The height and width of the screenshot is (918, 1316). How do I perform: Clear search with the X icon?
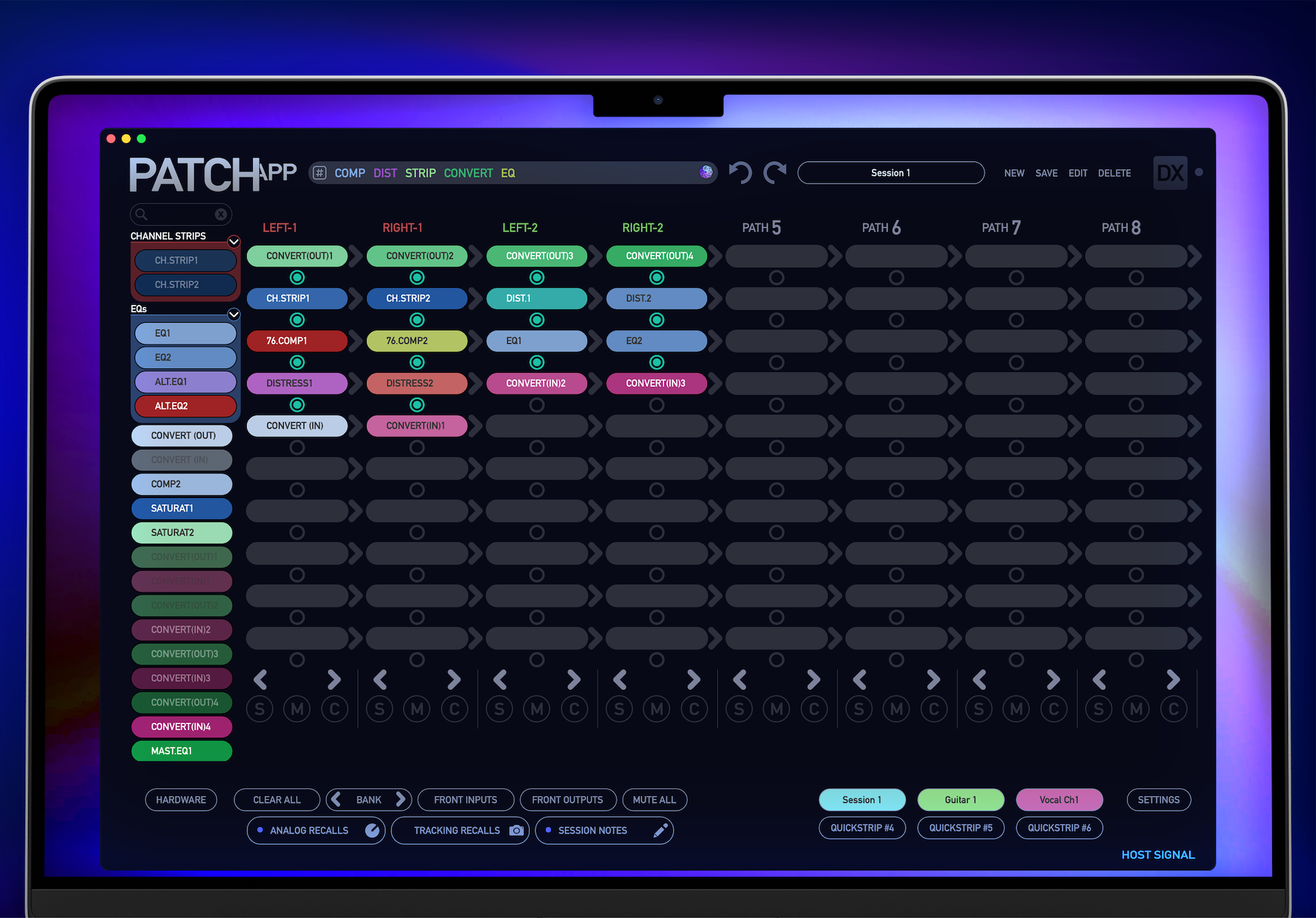point(221,214)
